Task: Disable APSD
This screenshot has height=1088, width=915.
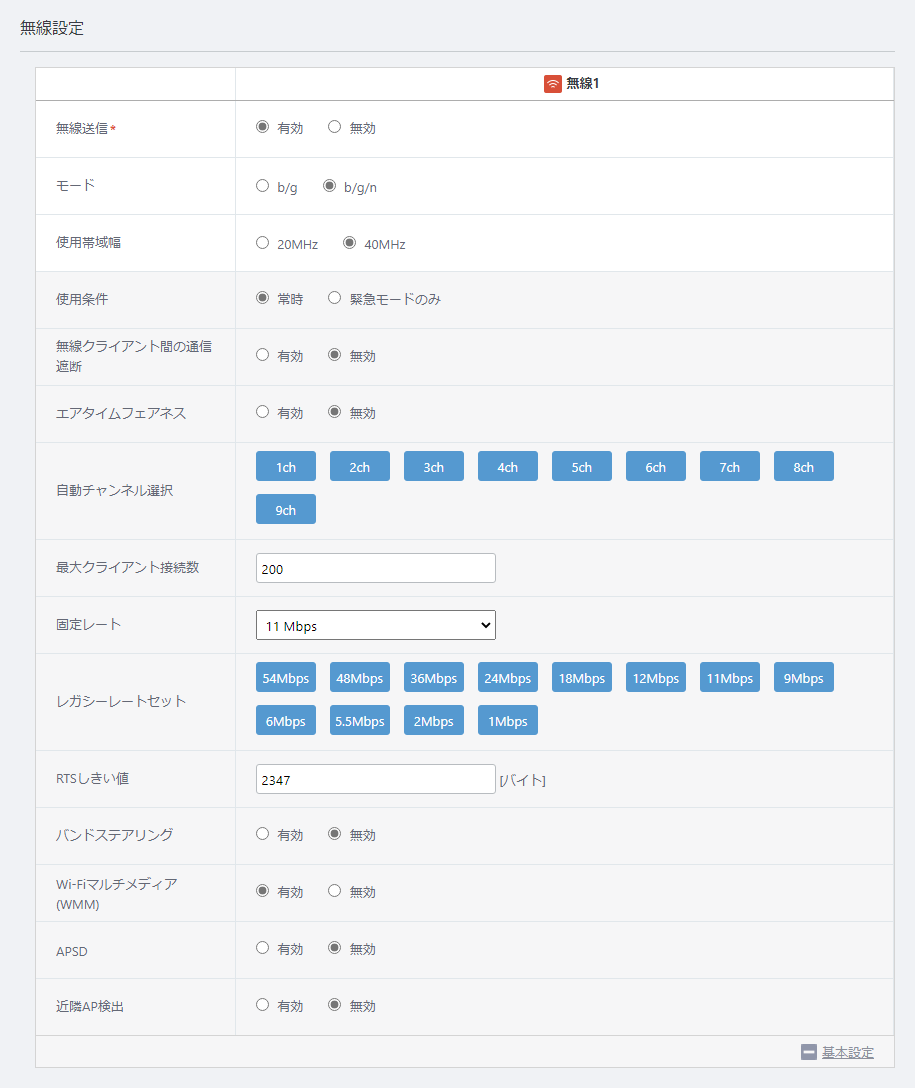Action: 334,947
